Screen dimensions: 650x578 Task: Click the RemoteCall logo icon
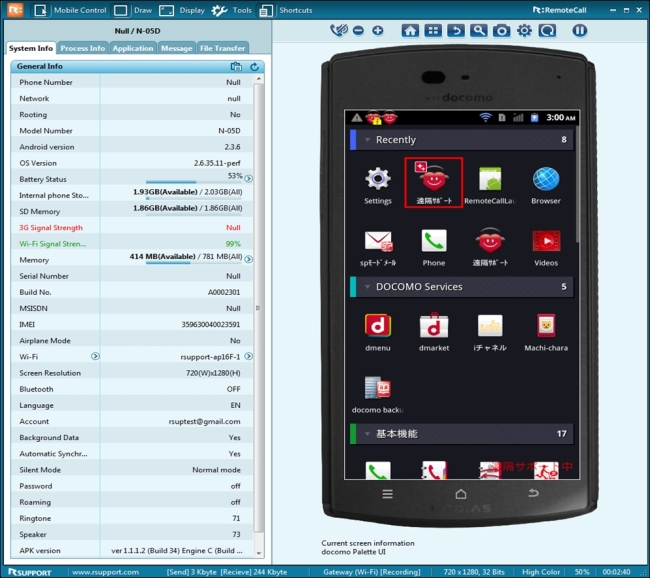point(15,10)
